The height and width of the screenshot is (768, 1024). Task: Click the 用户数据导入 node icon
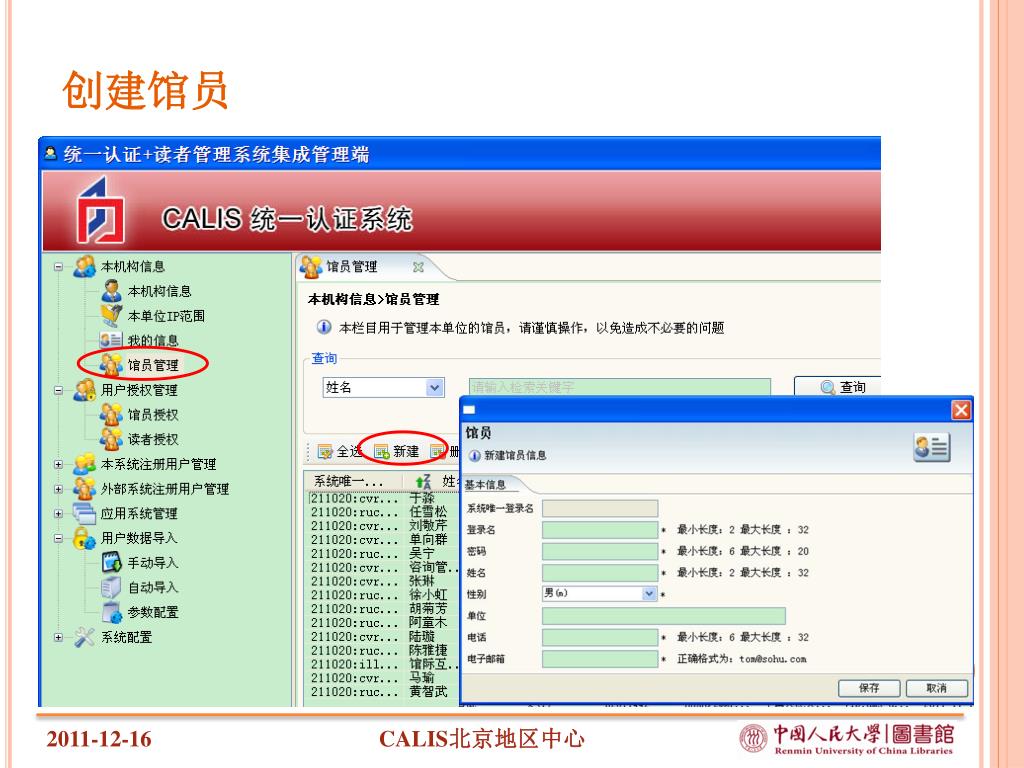click(84, 538)
